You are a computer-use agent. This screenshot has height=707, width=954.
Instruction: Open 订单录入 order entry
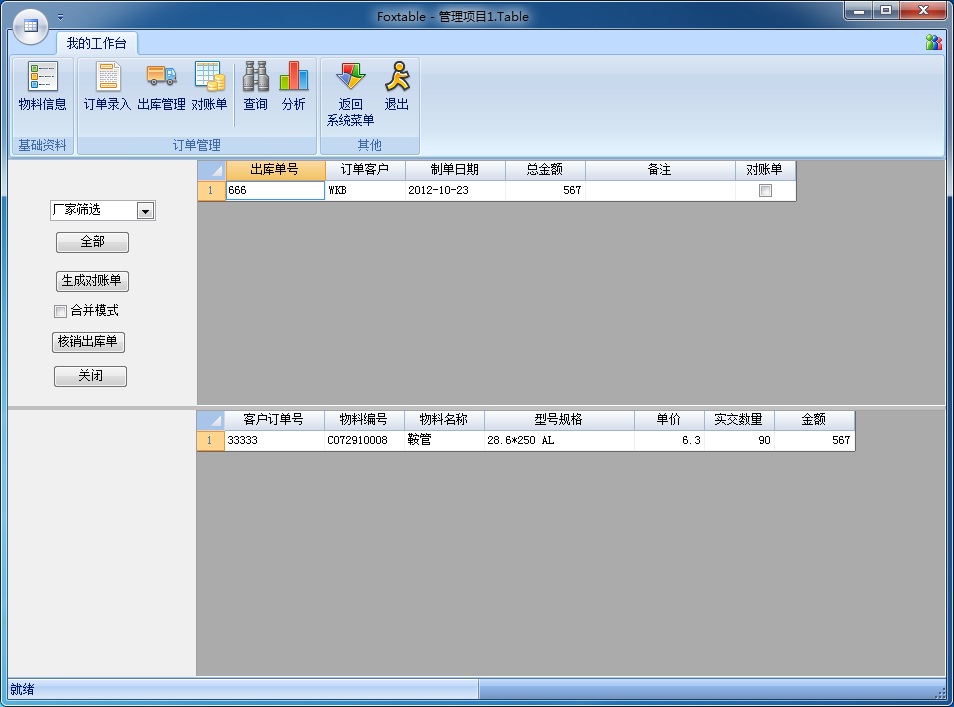[108, 86]
